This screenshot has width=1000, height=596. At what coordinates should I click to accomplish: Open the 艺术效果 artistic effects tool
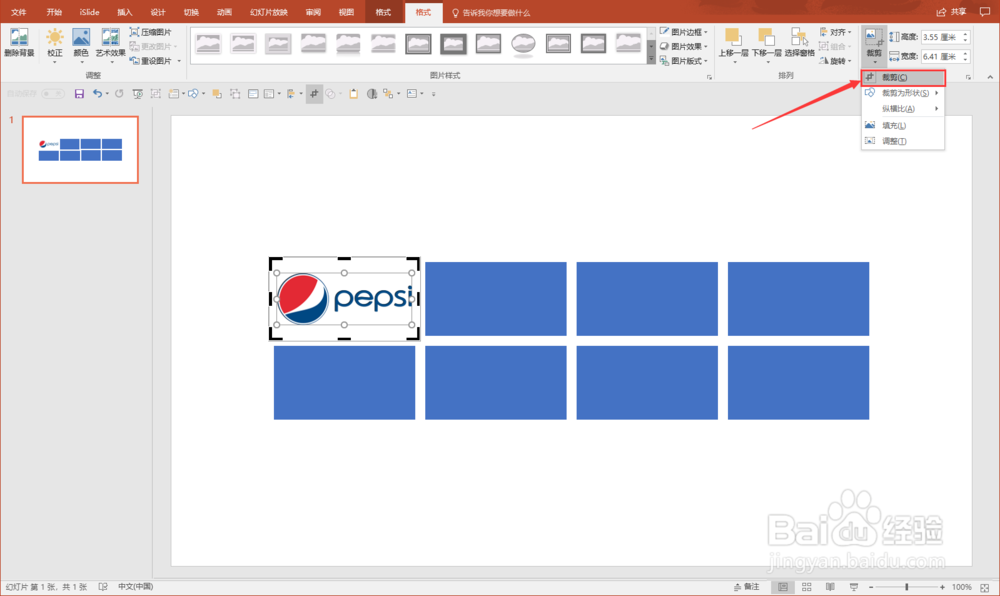(x=110, y=43)
